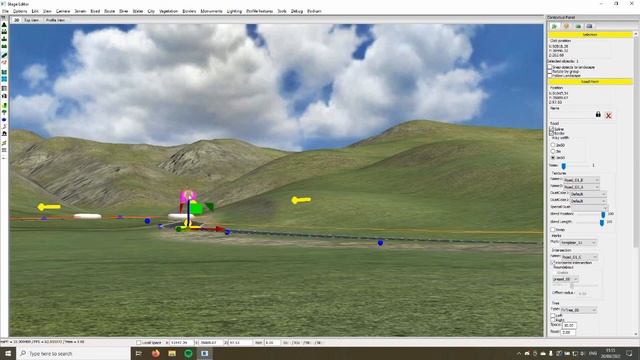Toggle the Swap checkbox

click(x=554, y=230)
